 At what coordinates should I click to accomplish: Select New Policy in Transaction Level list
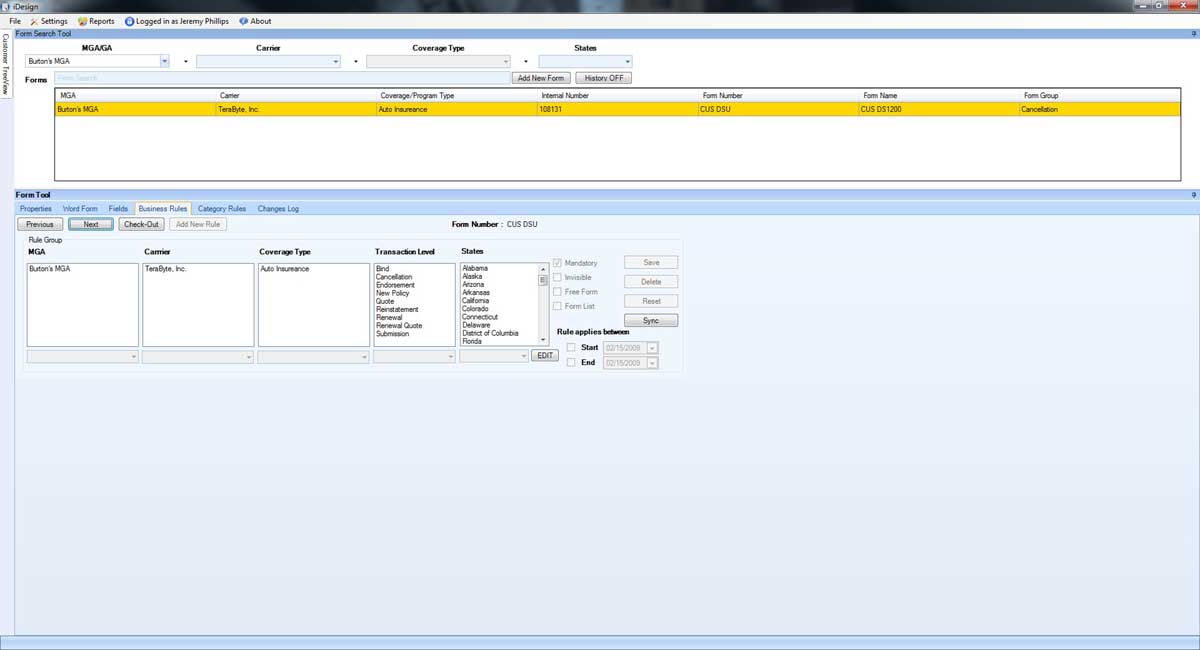[x=393, y=293]
